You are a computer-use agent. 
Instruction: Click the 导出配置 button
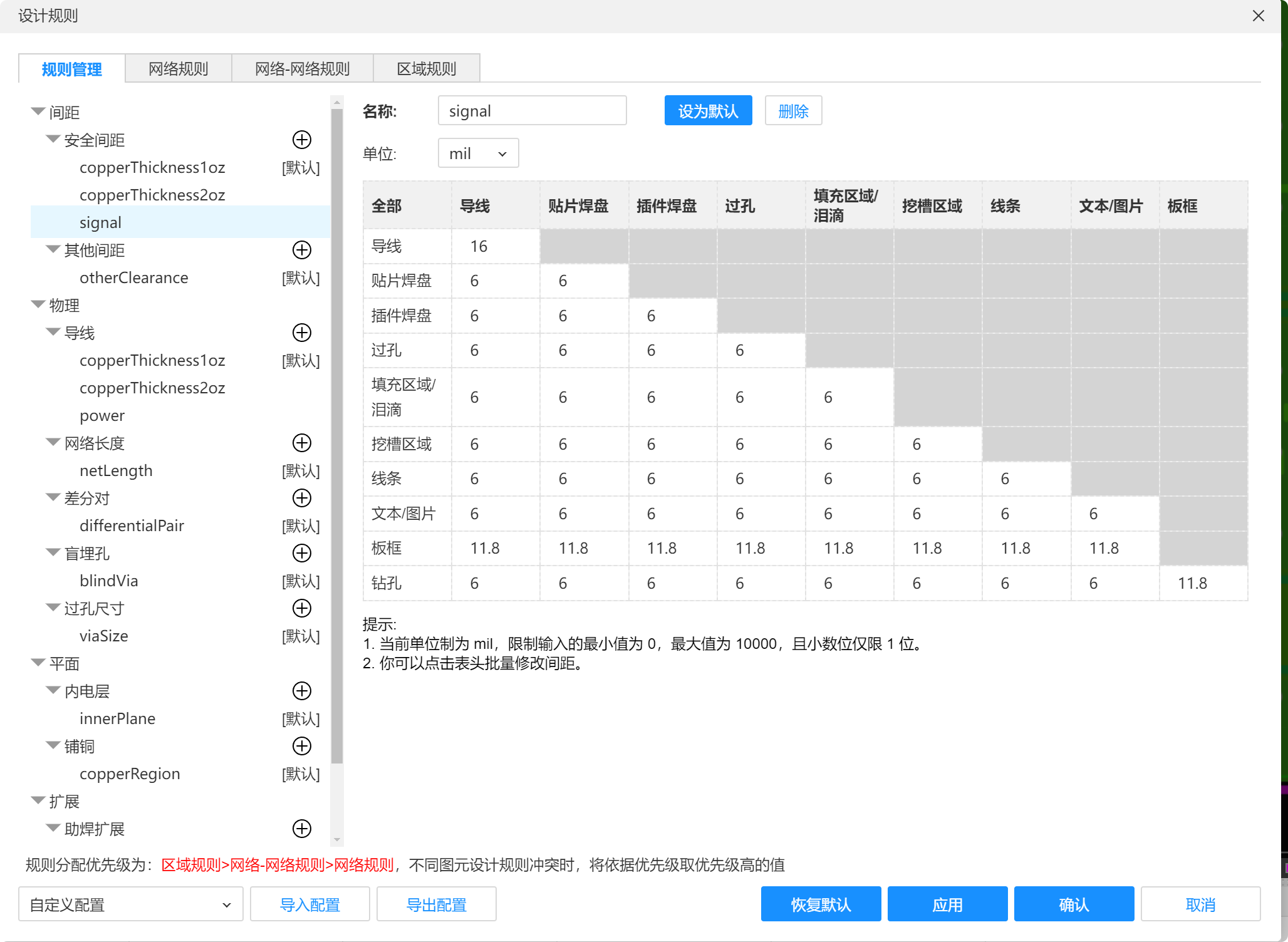pyautogui.click(x=436, y=904)
